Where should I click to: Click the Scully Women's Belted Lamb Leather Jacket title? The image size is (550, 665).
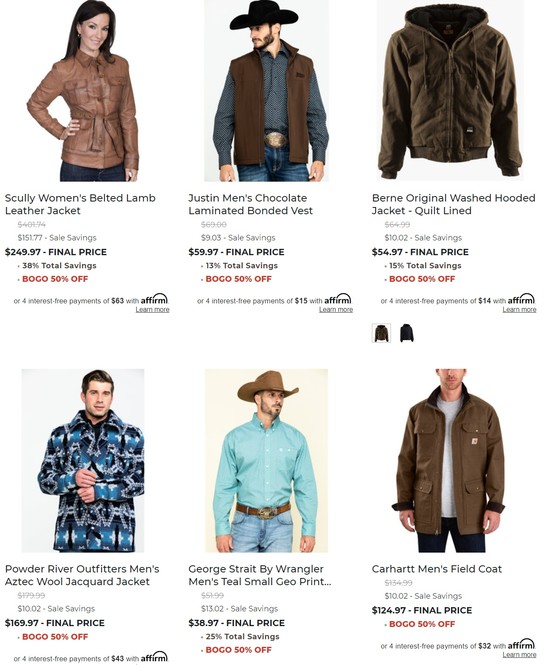coord(80,204)
